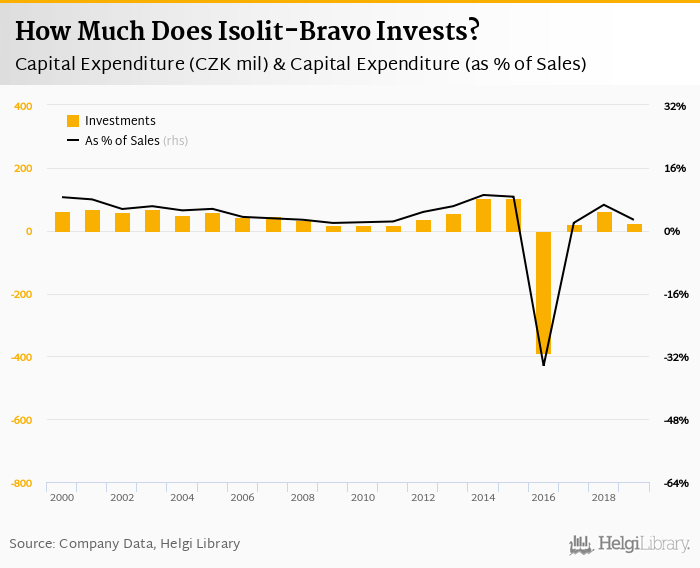Click the 32% right axis label

tap(674, 106)
